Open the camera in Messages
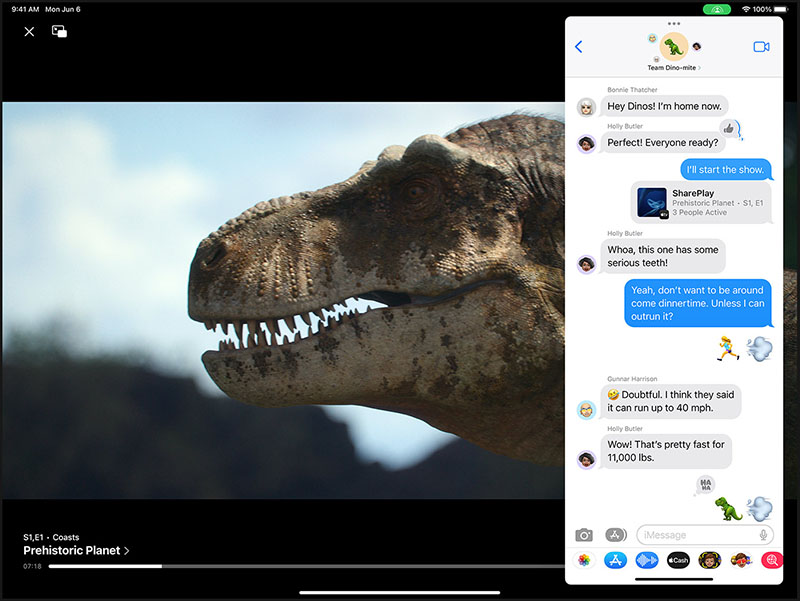800x601 pixels. click(x=584, y=535)
